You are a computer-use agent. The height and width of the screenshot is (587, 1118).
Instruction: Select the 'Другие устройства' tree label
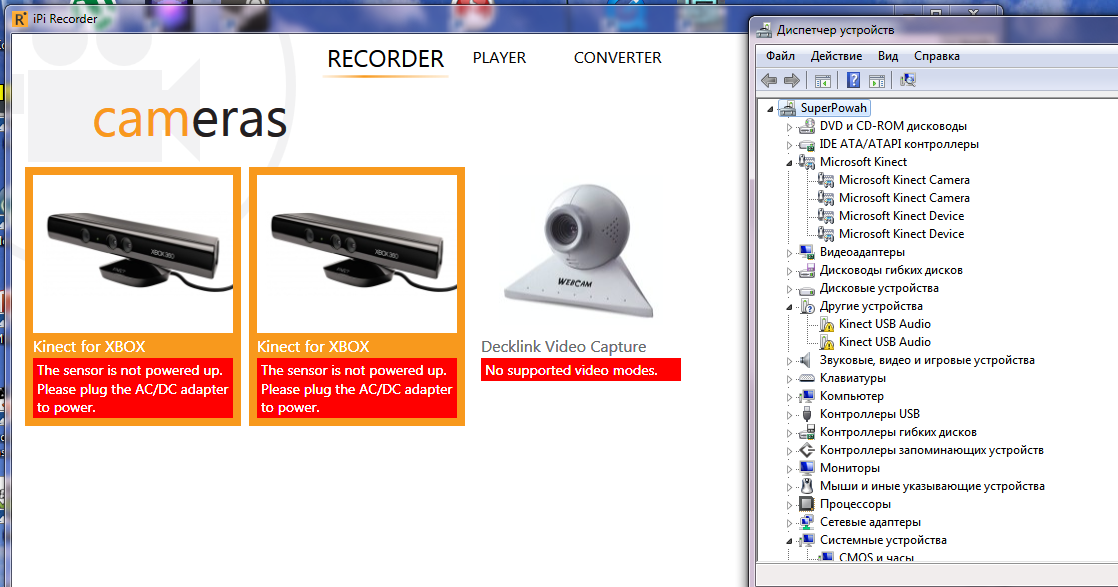[871, 306]
